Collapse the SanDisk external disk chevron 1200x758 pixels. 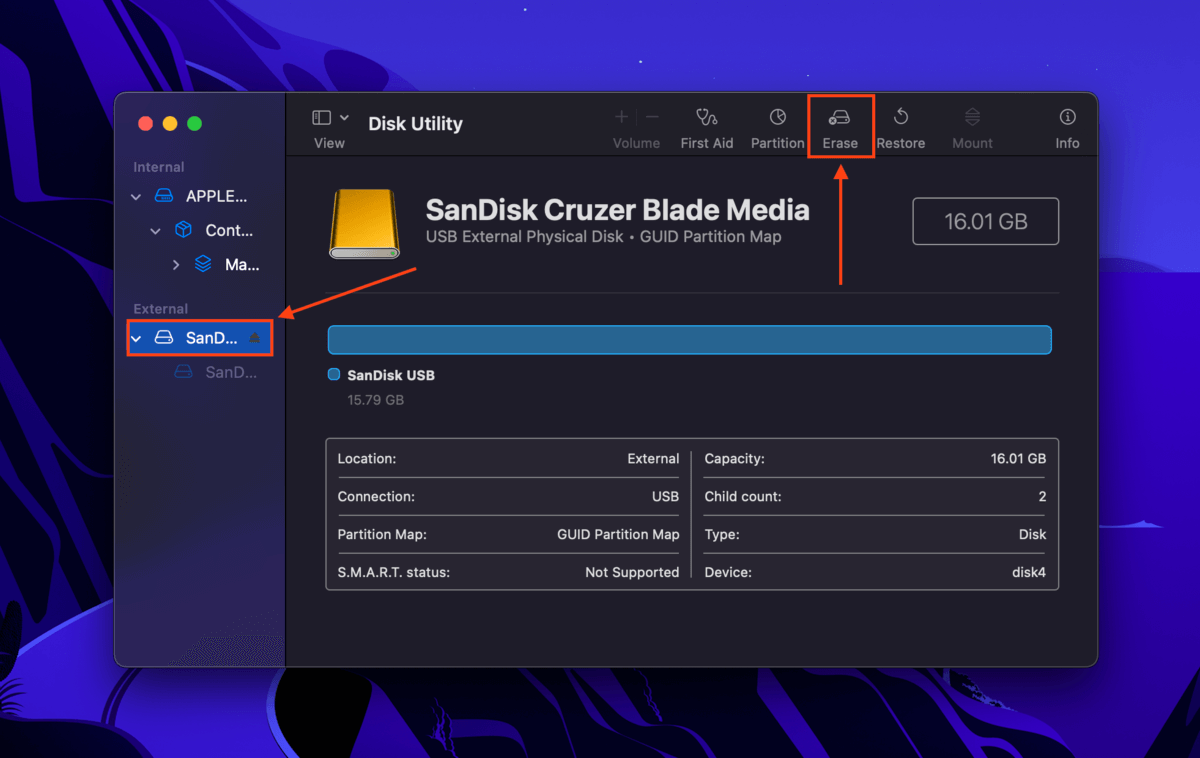137,339
